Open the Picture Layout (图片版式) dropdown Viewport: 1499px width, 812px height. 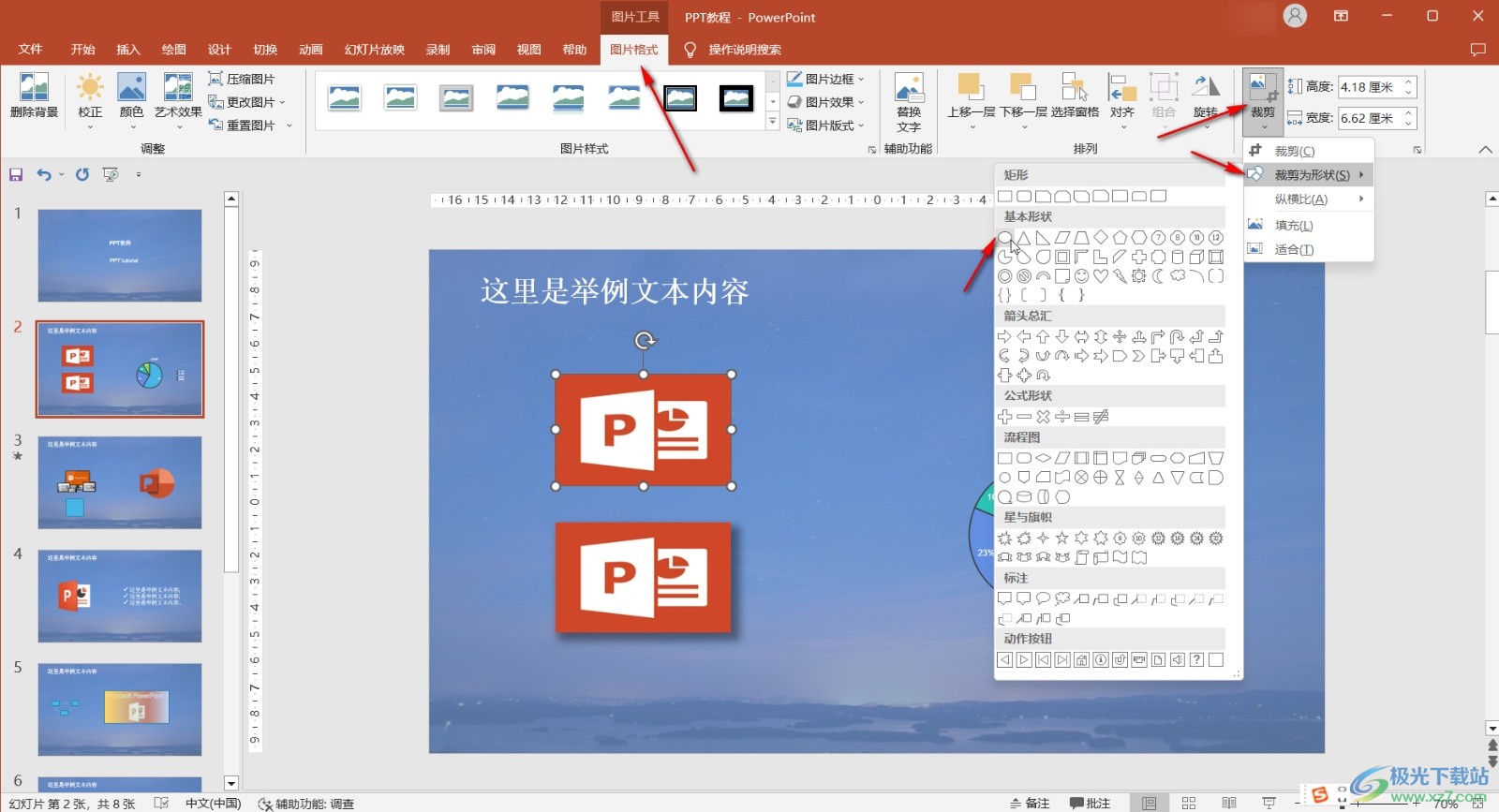click(x=825, y=125)
